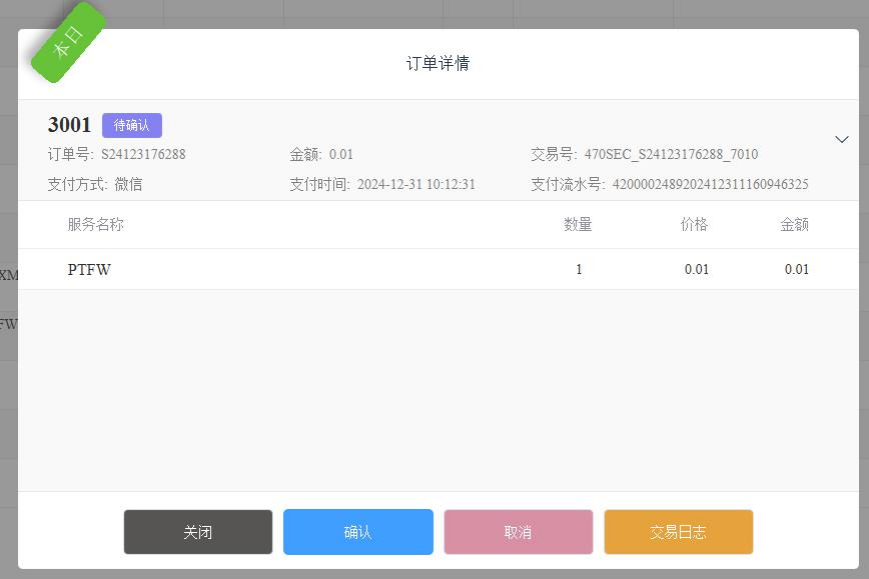Select the order number 3001 heading
869x579 pixels.
click(x=69, y=125)
